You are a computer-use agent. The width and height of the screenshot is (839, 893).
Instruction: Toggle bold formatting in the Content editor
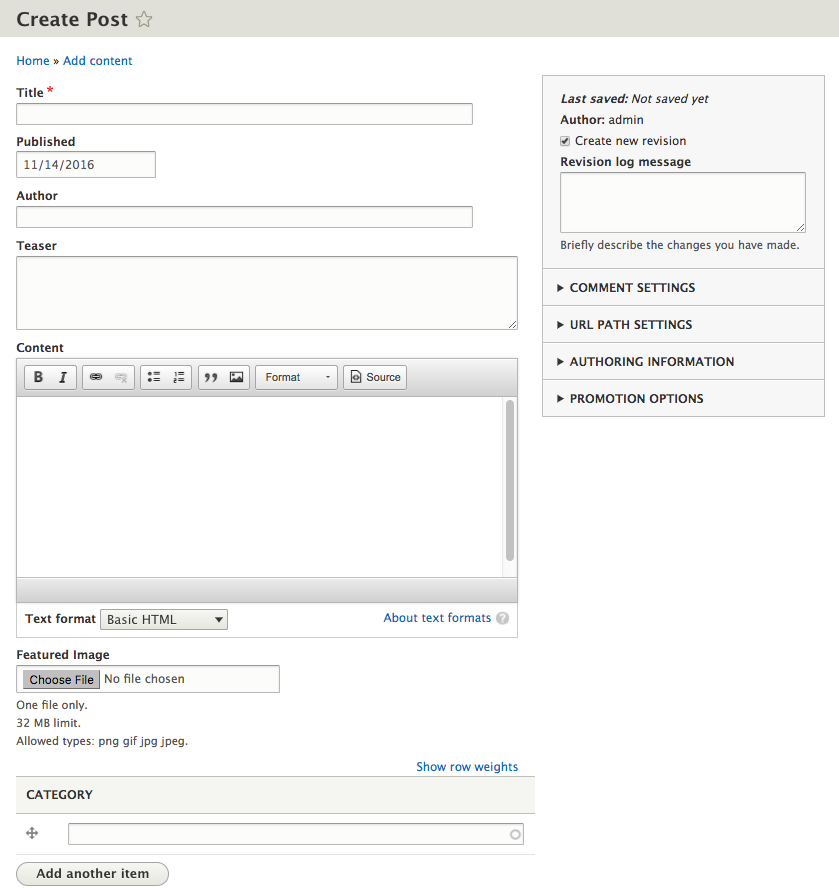38,377
